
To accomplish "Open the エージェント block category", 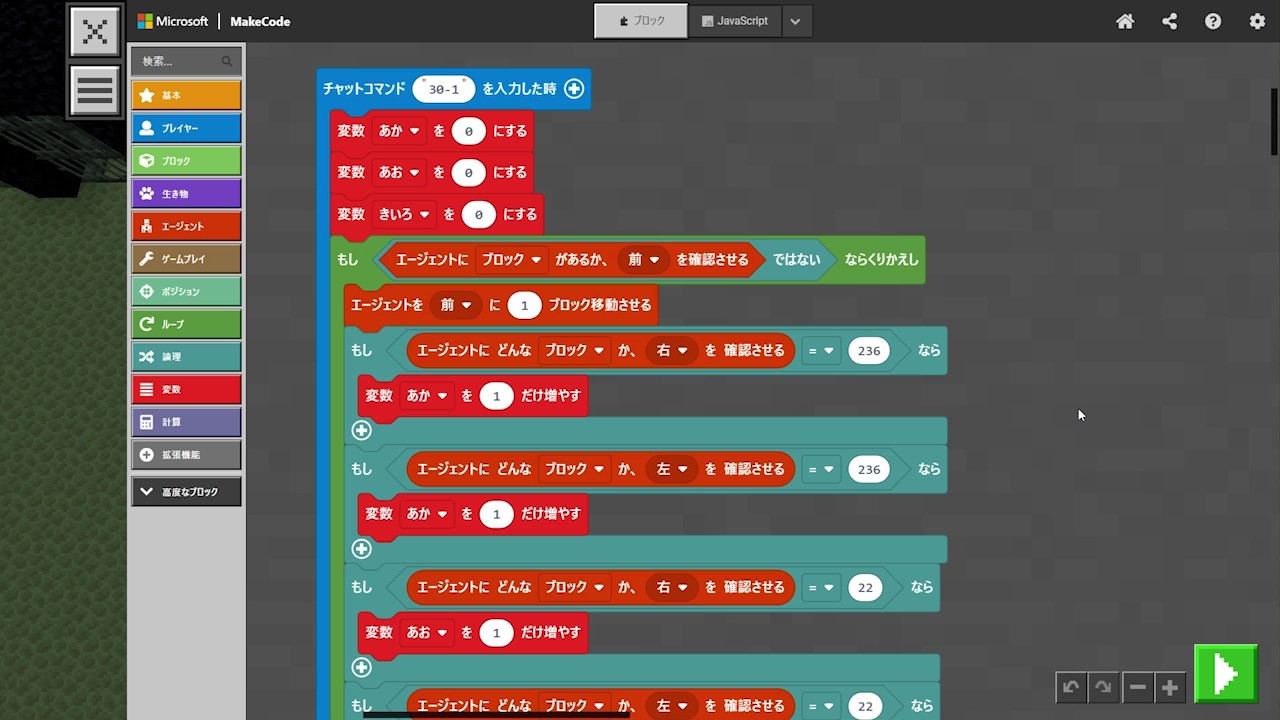I will click(186, 226).
